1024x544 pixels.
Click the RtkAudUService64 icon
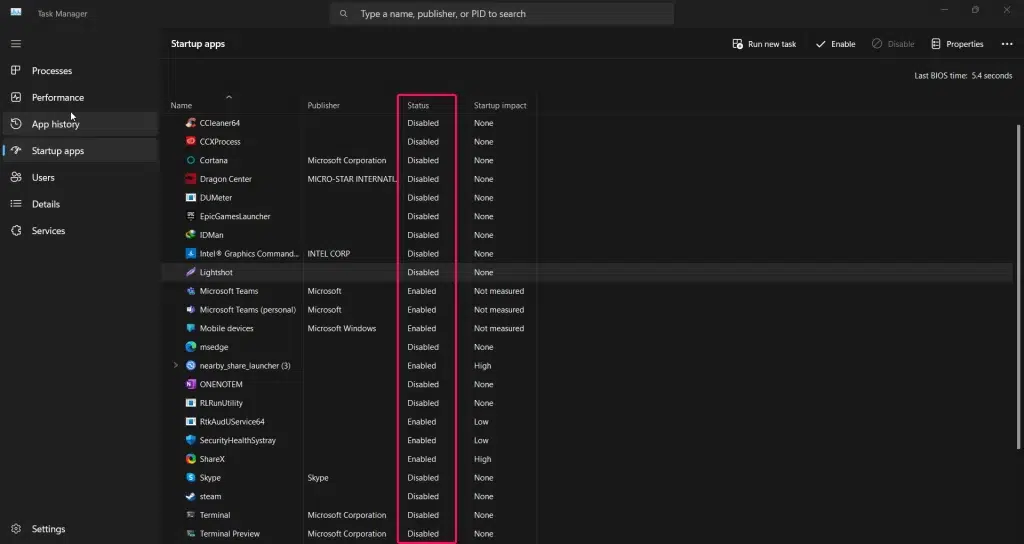[x=191, y=421]
